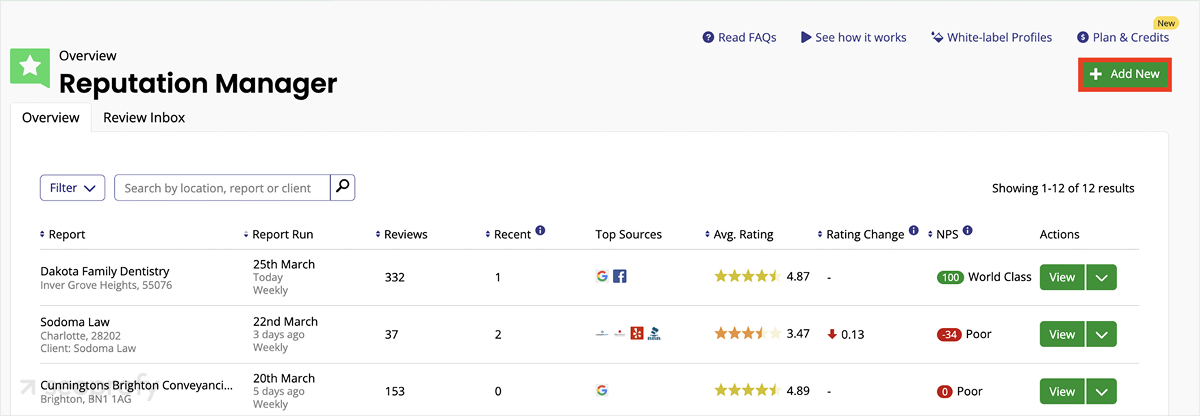Click the info icon next to Recent column
This screenshot has width=1200, height=416.
click(x=540, y=231)
